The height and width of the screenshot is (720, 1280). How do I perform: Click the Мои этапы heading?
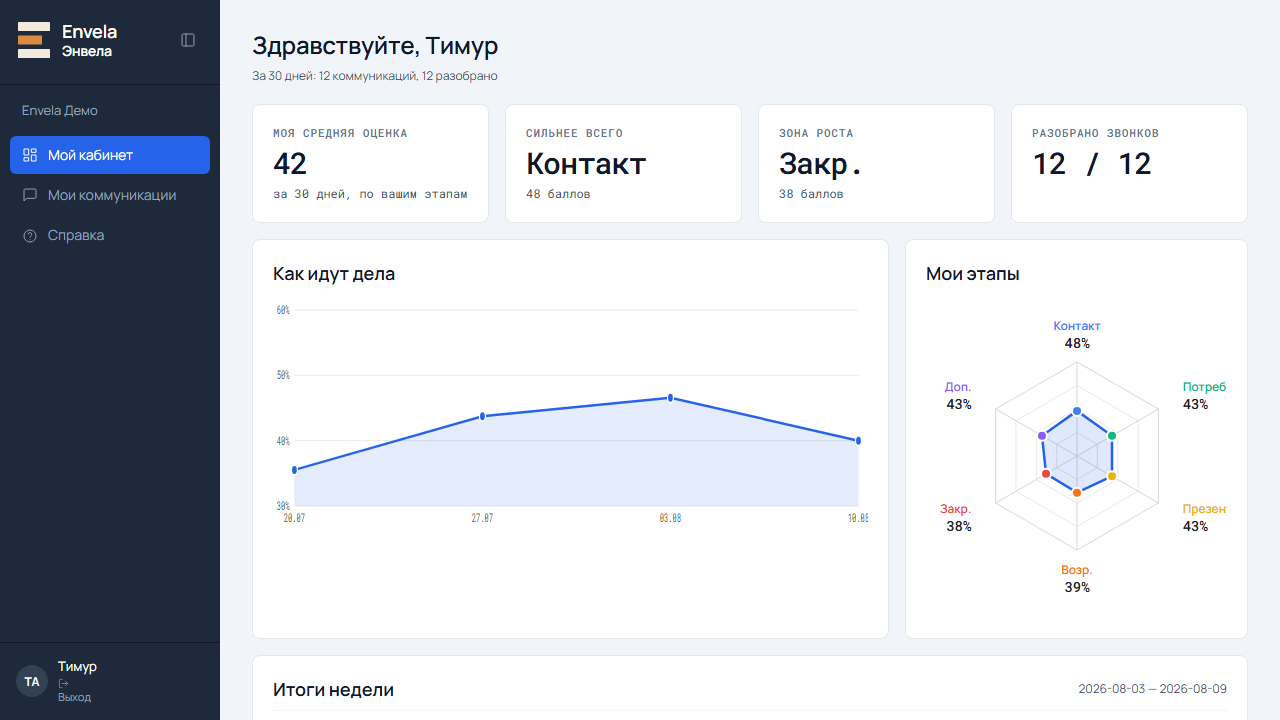(x=973, y=274)
